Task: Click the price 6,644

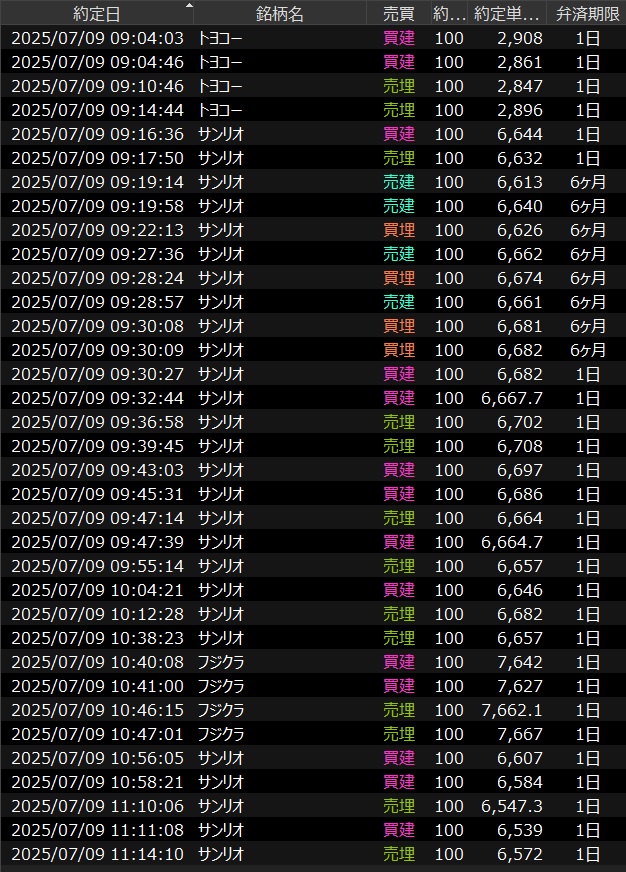Action: point(520,134)
